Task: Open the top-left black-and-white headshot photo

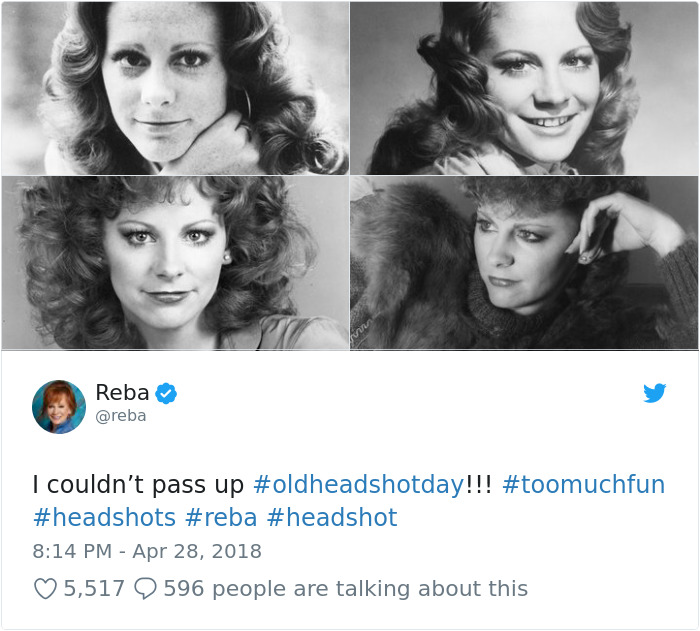Action: point(175,88)
